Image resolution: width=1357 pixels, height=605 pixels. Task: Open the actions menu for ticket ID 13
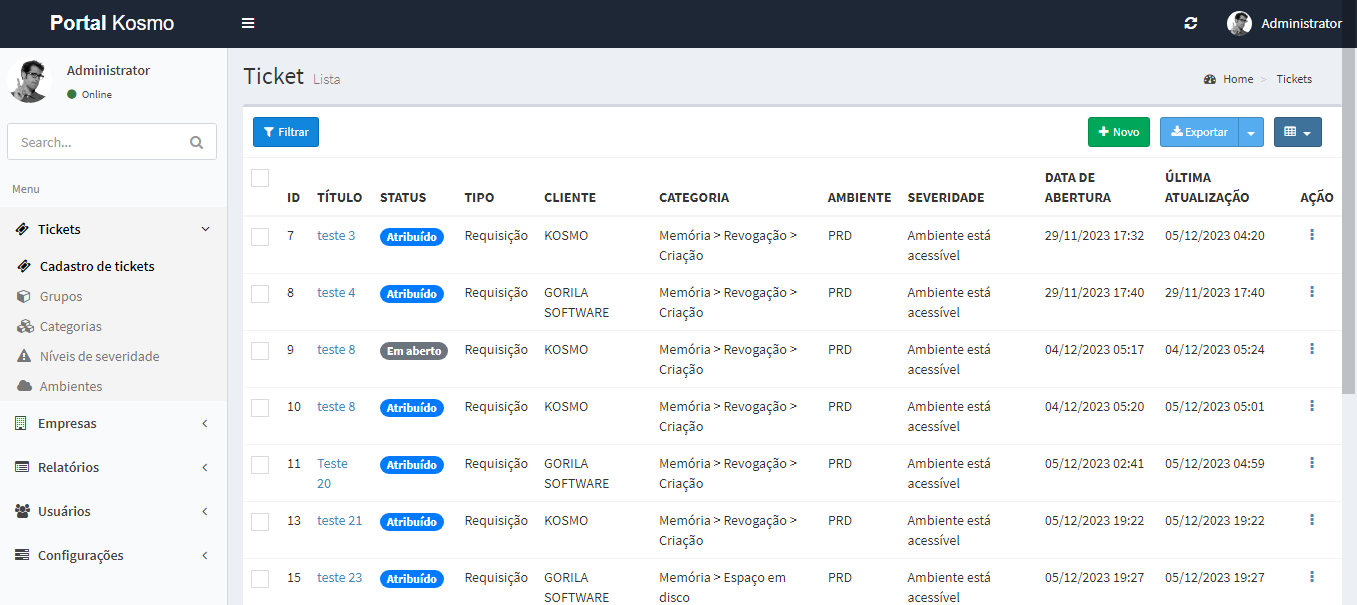click(x=1311, y=520)
